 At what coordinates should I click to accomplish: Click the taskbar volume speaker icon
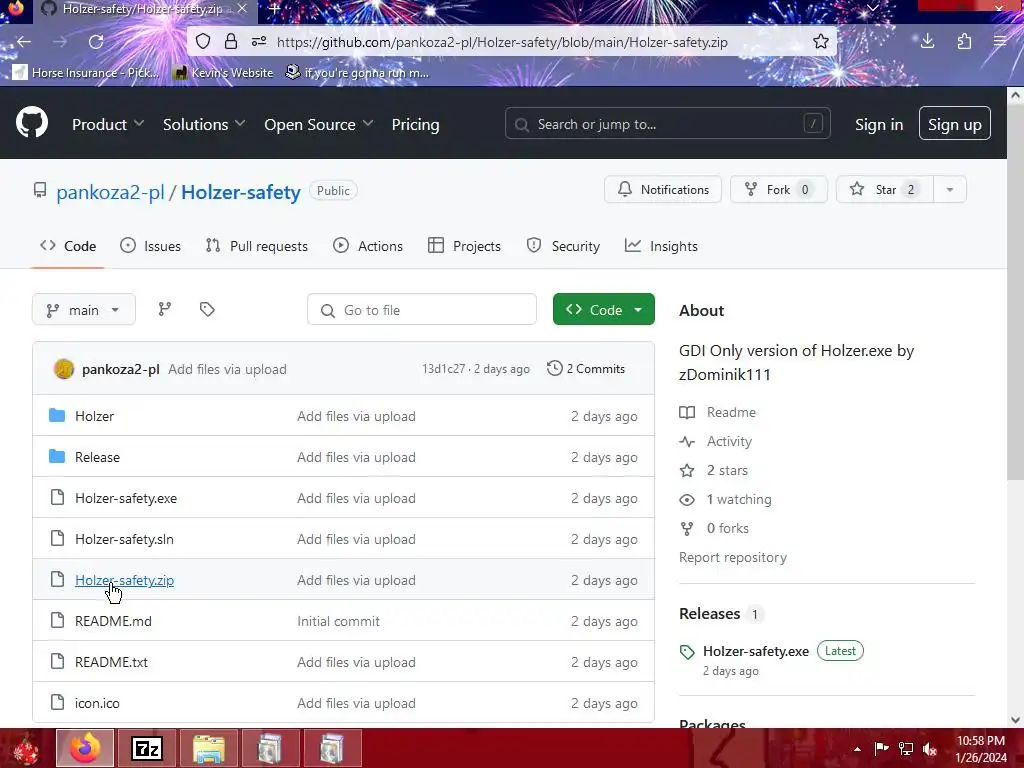pyautogui.click(x=929, y=749)
